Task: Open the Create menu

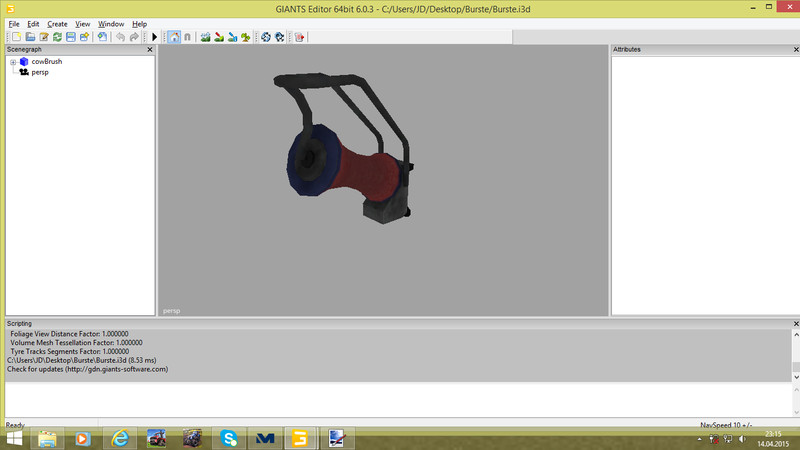Action: tap(57, 23)
